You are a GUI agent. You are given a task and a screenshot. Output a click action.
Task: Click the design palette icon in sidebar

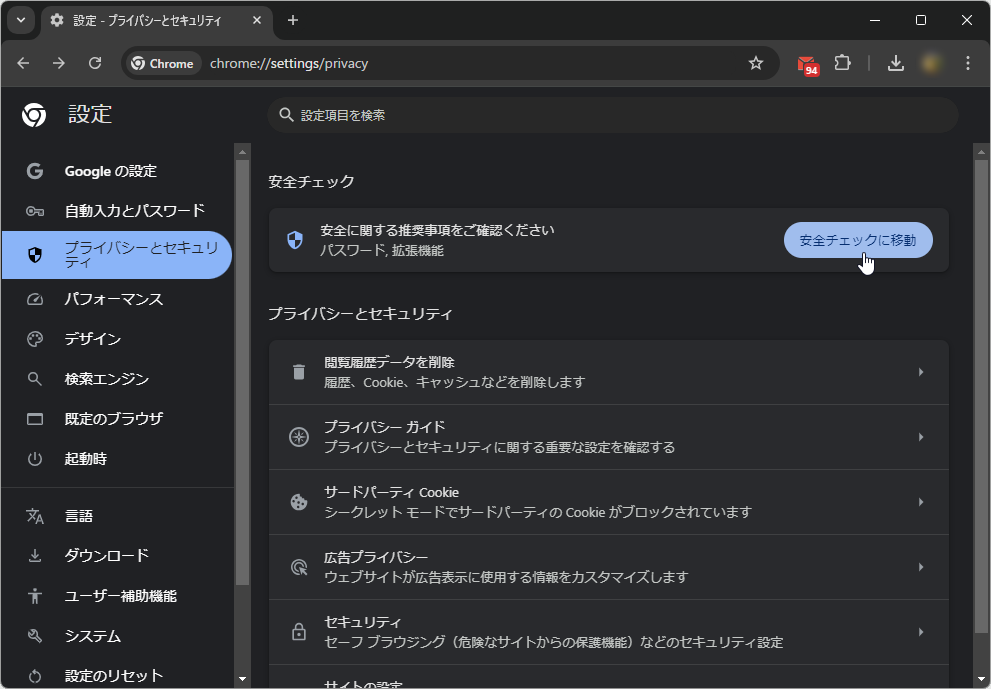point(34,338)
